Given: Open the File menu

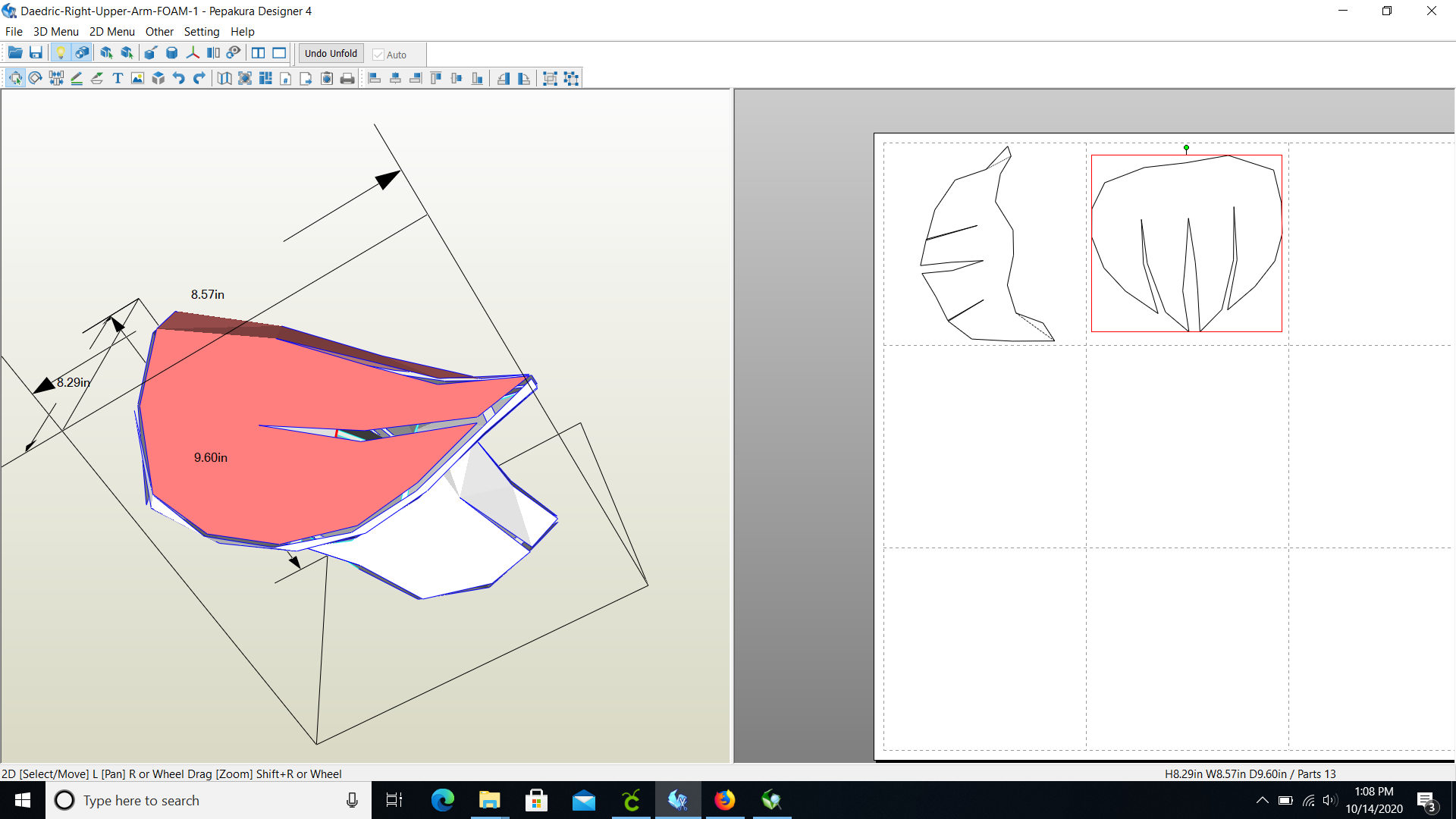Looking at the screenshot, I should (14, 32).
